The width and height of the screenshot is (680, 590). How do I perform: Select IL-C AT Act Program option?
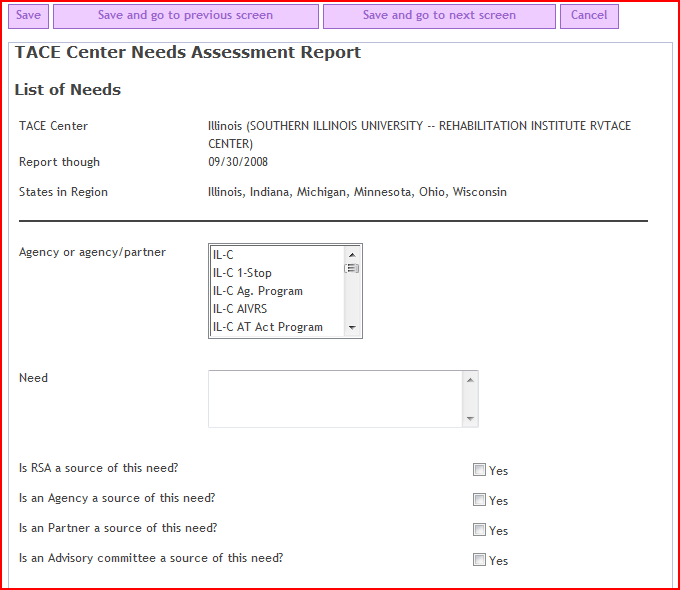[278, 327]
